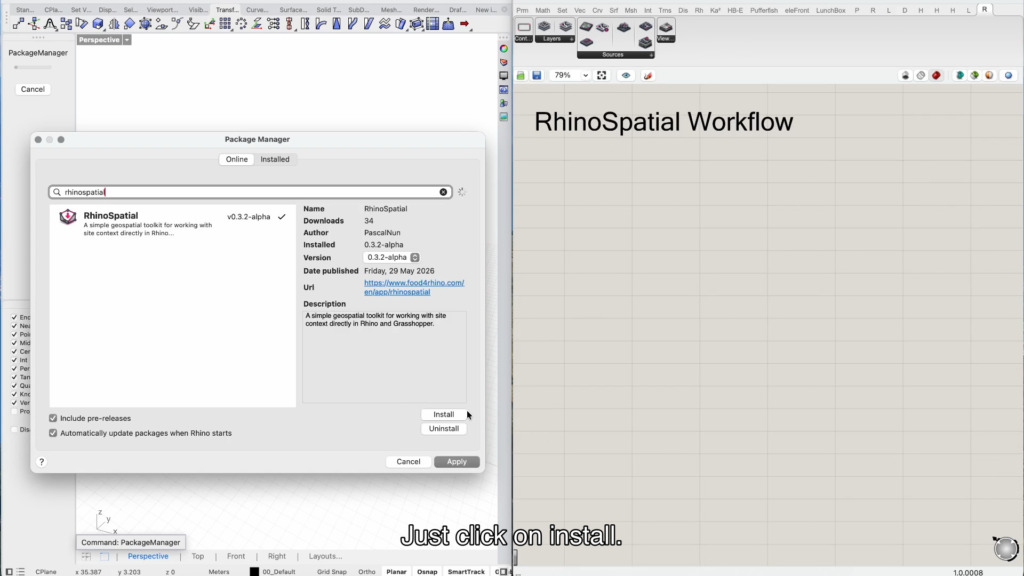This screenshot has height=576, width=1024.
Task: Open the Pufferfish Grasshopper tab
Action: [x=763, y=10]
